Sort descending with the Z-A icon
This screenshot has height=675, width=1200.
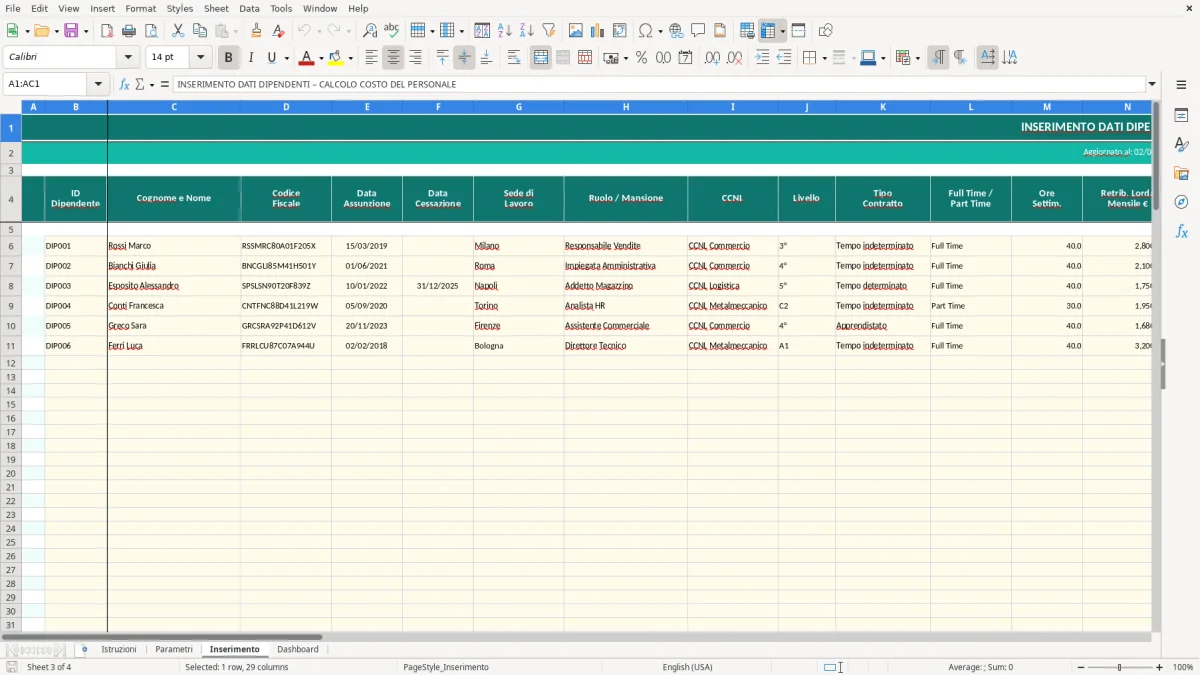[526, 31]
